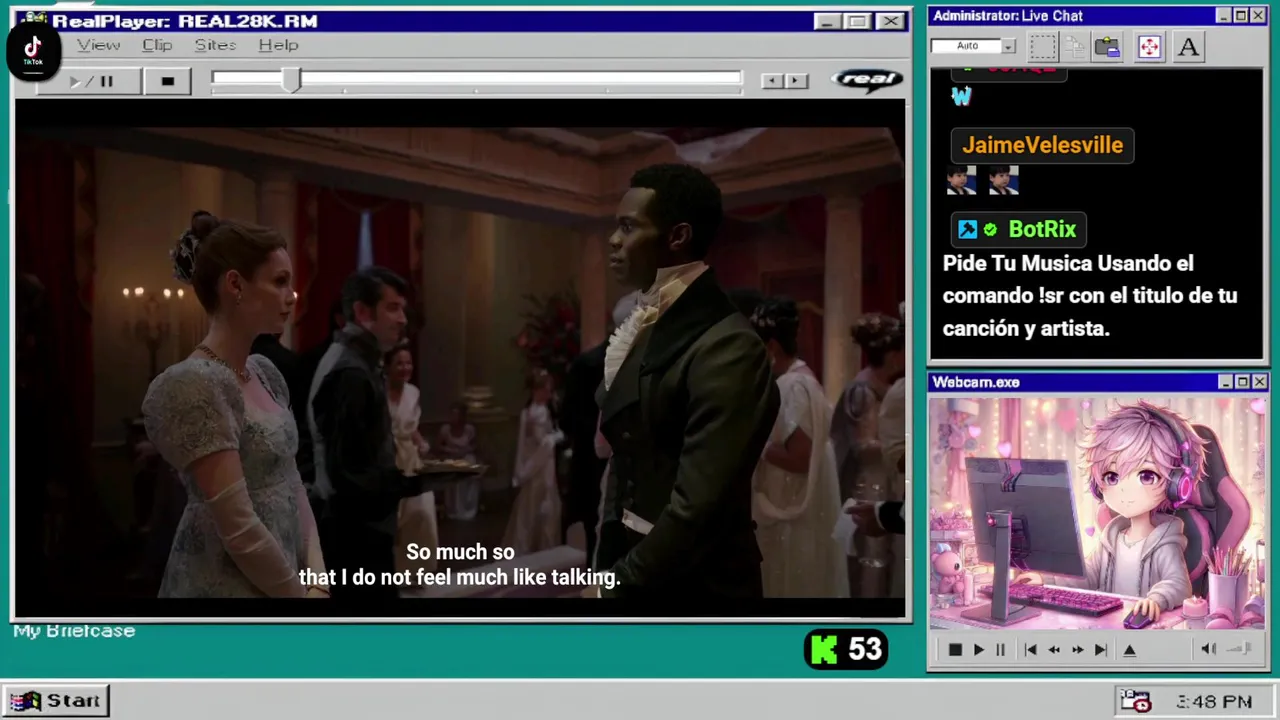
Task: Mute the speaker in Webcam.exe player
Action: 1208,649
